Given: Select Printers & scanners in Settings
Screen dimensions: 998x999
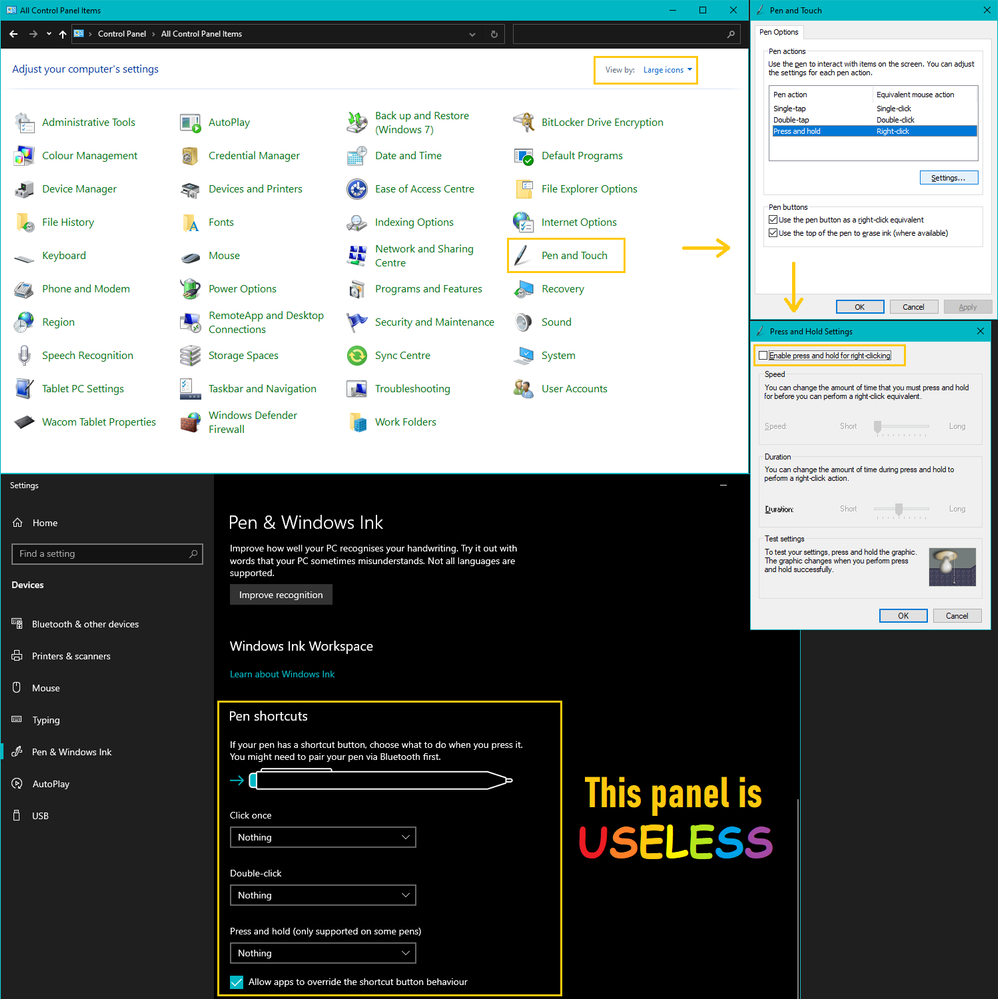Looking at the screenshot, I should [71, 656].
